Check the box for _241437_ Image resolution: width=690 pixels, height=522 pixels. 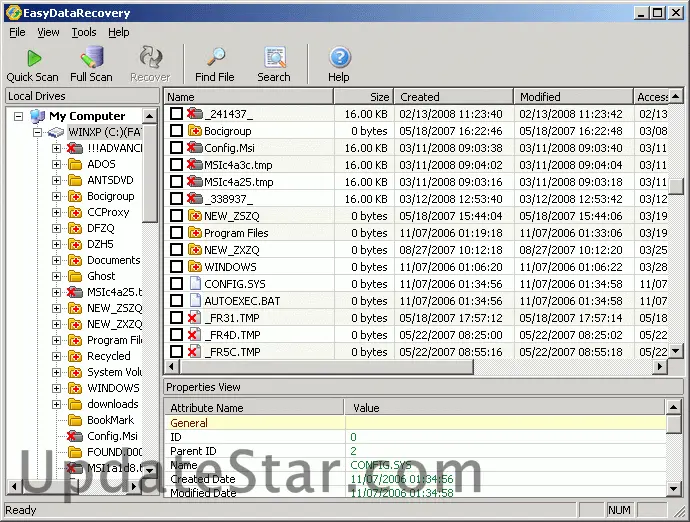pyautogui.click(x=176, y=114)
